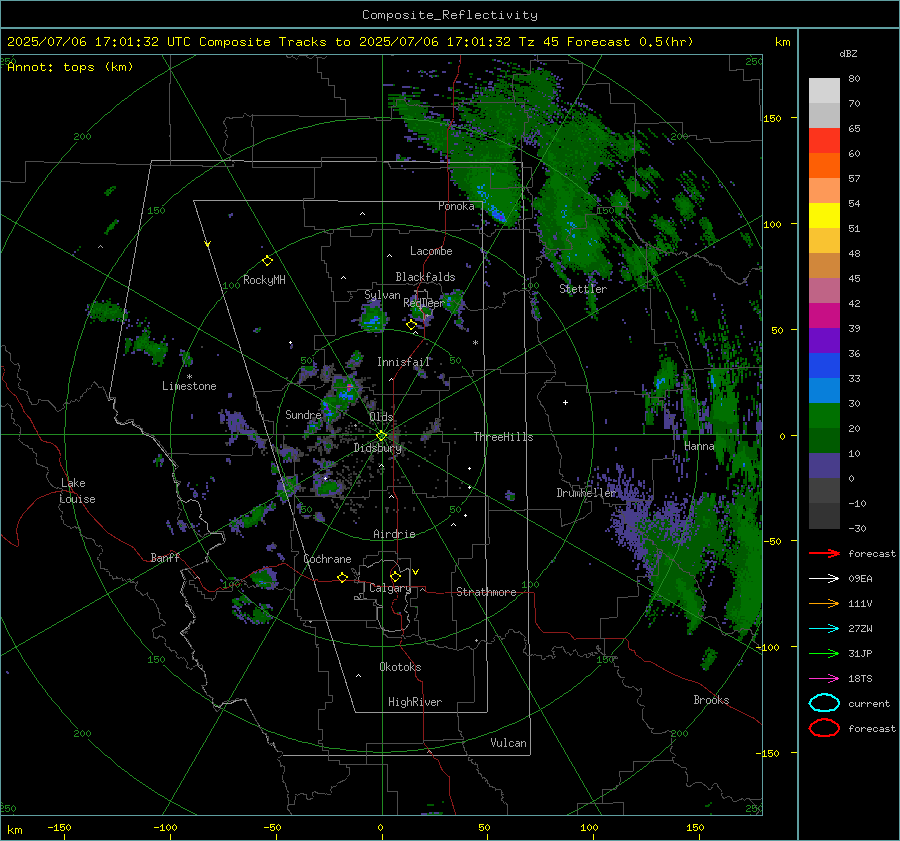This screenshot has height=841, width=900.
Task: Click the orange 111V track arrow
Action: pos(824,603)
